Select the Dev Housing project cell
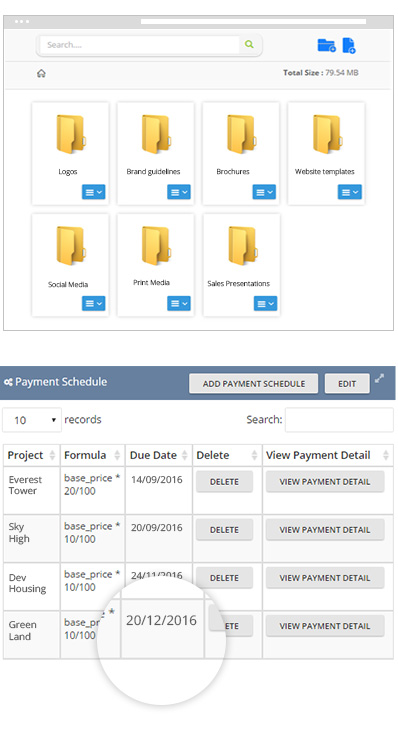Image resolution: width=398 pixels, height=733 pixels. [31, 587]
